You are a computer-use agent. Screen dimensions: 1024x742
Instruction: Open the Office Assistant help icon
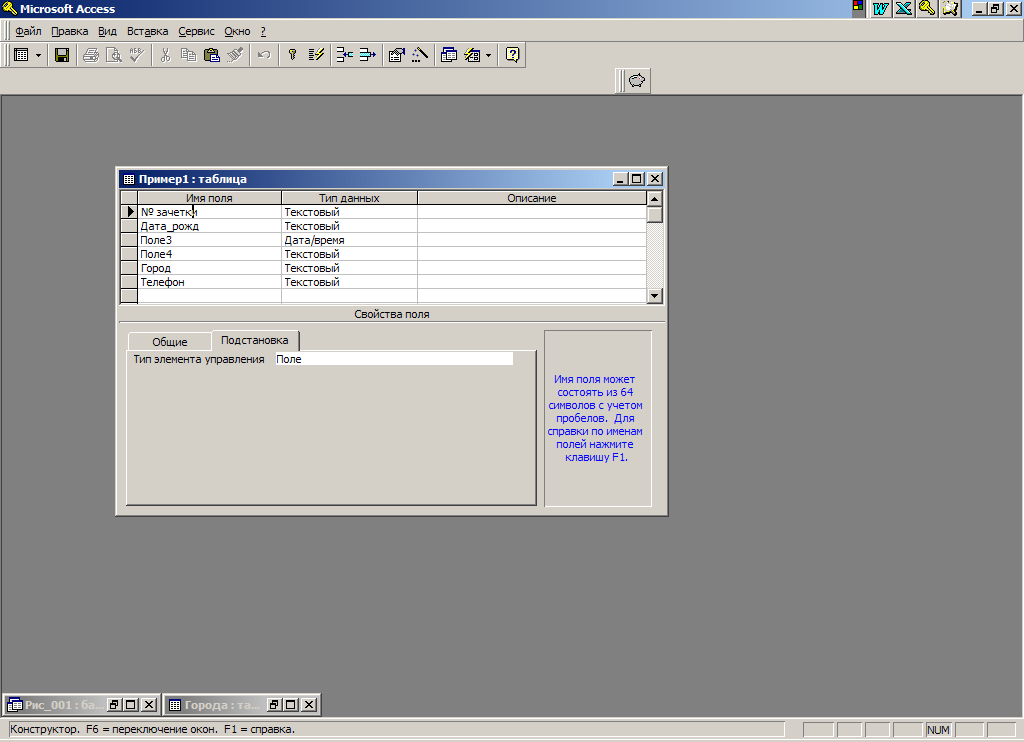pyautogui.click(x=513, y=55)
